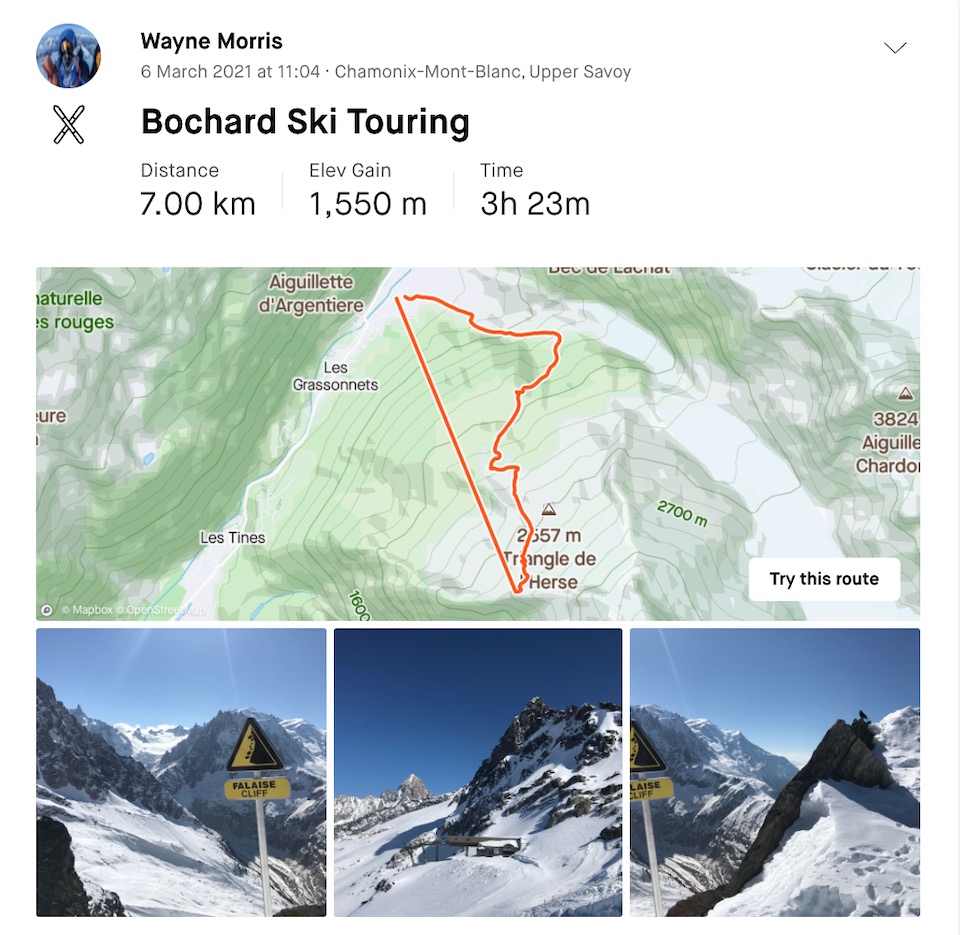Open the Wayne Morris athlete name link
Viewport: 960px width, 935px height.
tap(211, 41)
